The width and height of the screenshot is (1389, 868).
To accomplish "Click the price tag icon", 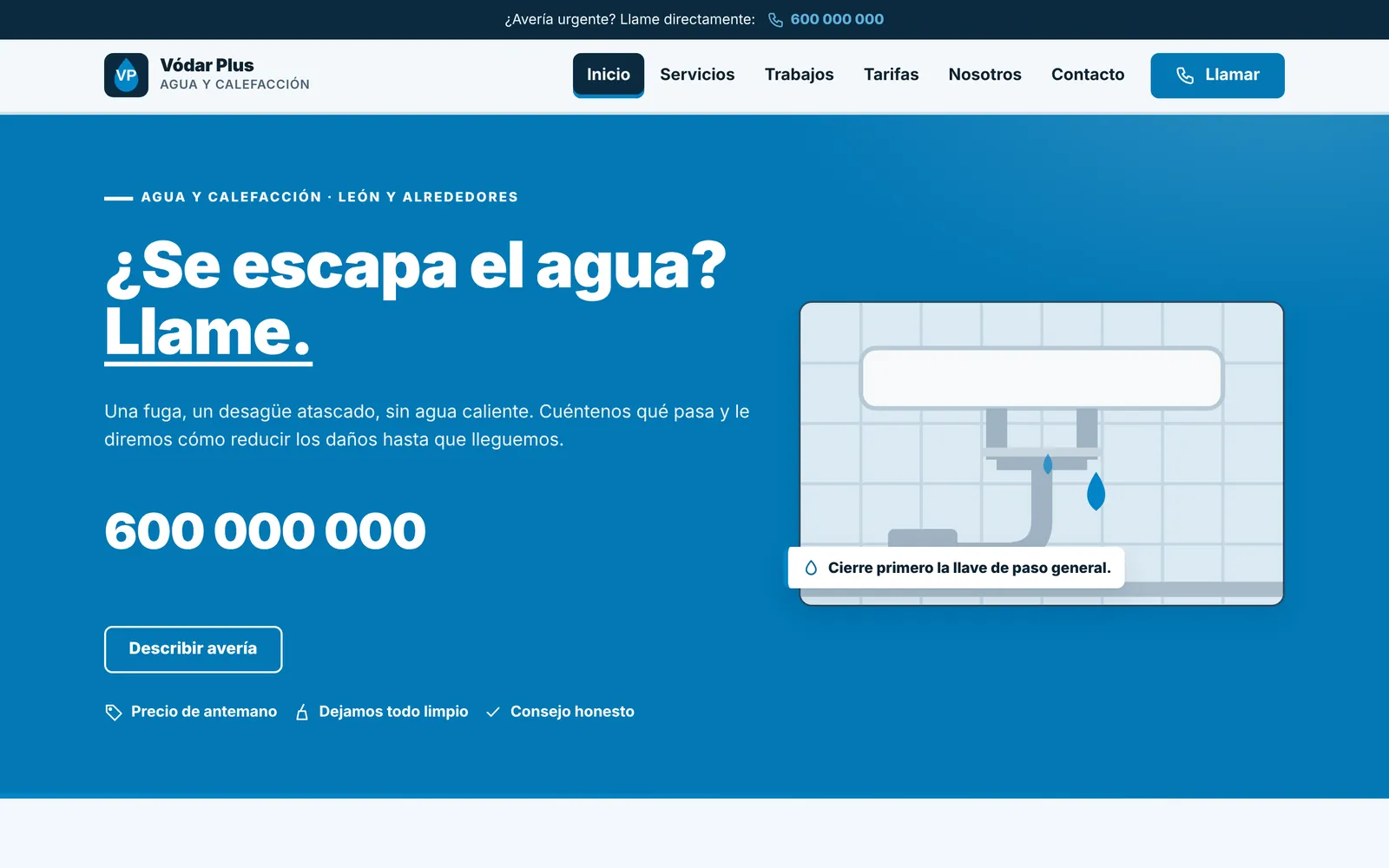I will (113, 713).
